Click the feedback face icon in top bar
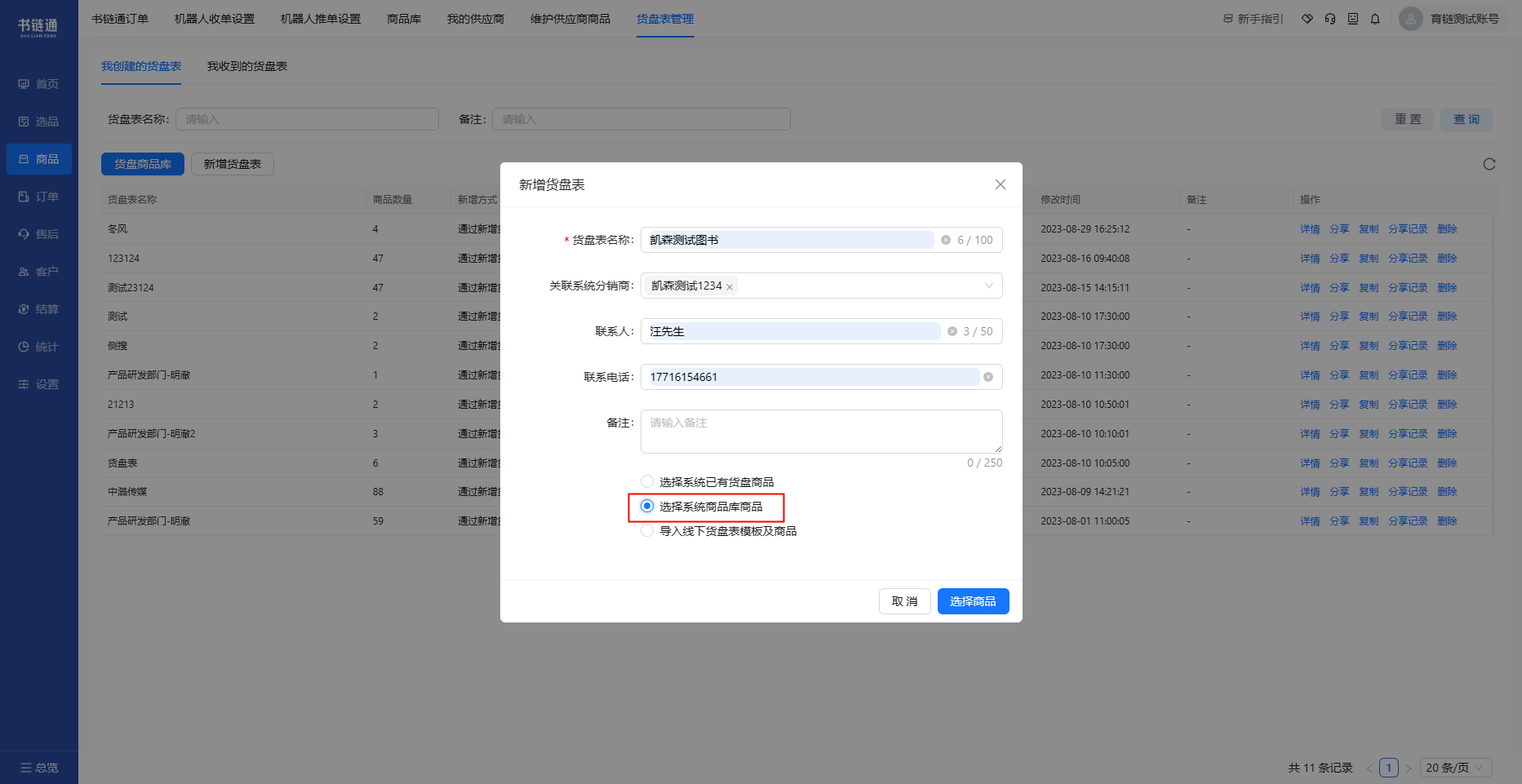1522x784 pixels. (1353, 19)
